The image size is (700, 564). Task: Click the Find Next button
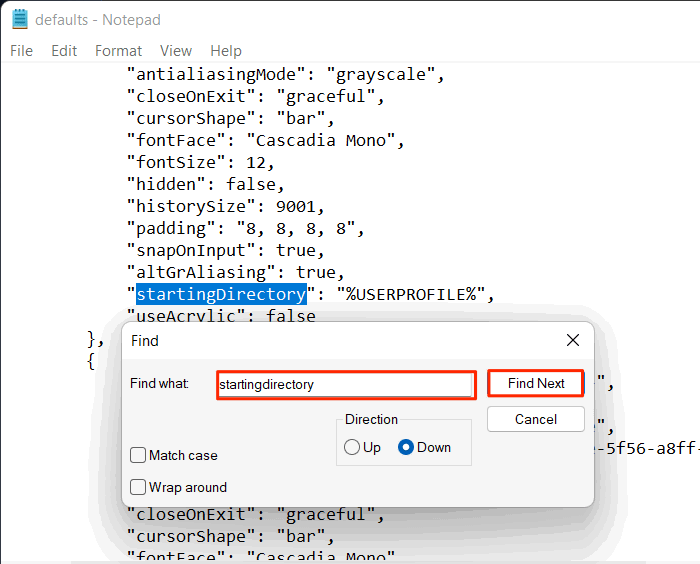pos(536,383)
